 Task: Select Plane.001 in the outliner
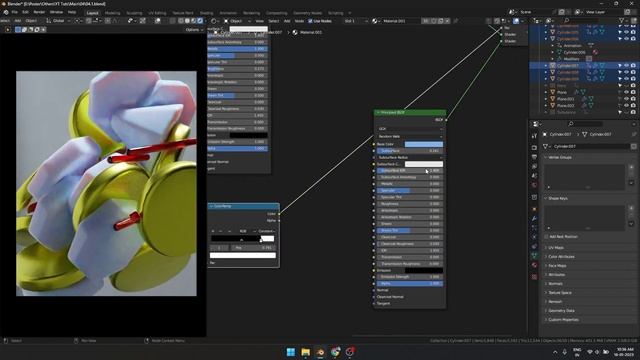tap(565, 99)
